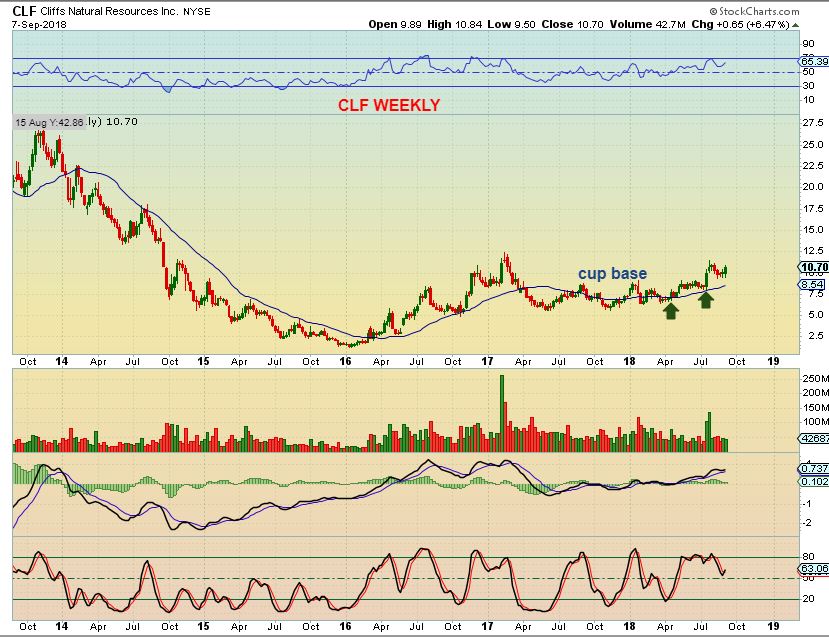Click the 0.737 MACD value tag
The height and width of the screenshot is (637, 829).
coord(814,468)
